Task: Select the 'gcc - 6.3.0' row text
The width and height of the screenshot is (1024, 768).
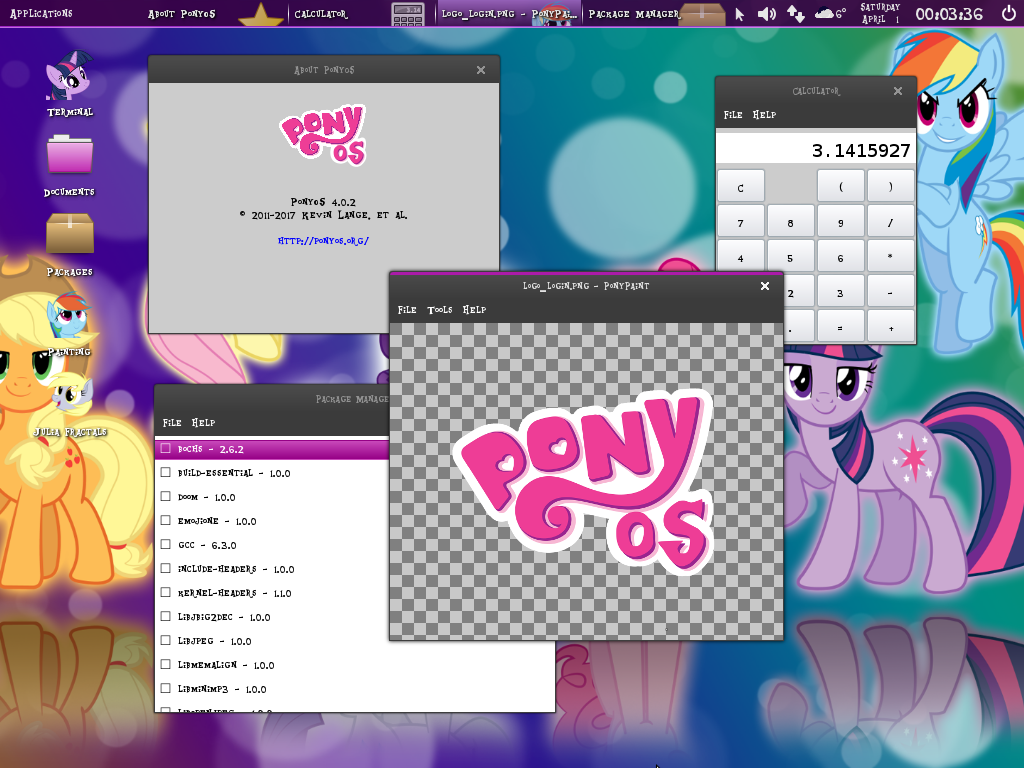Action: 207,545
